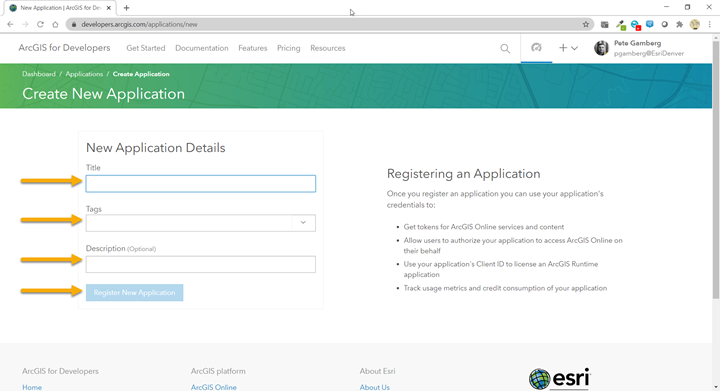Expand the chevron next to the plus icon
The width and height of the screenshot is (720, 391).
[x=574, y=48]
